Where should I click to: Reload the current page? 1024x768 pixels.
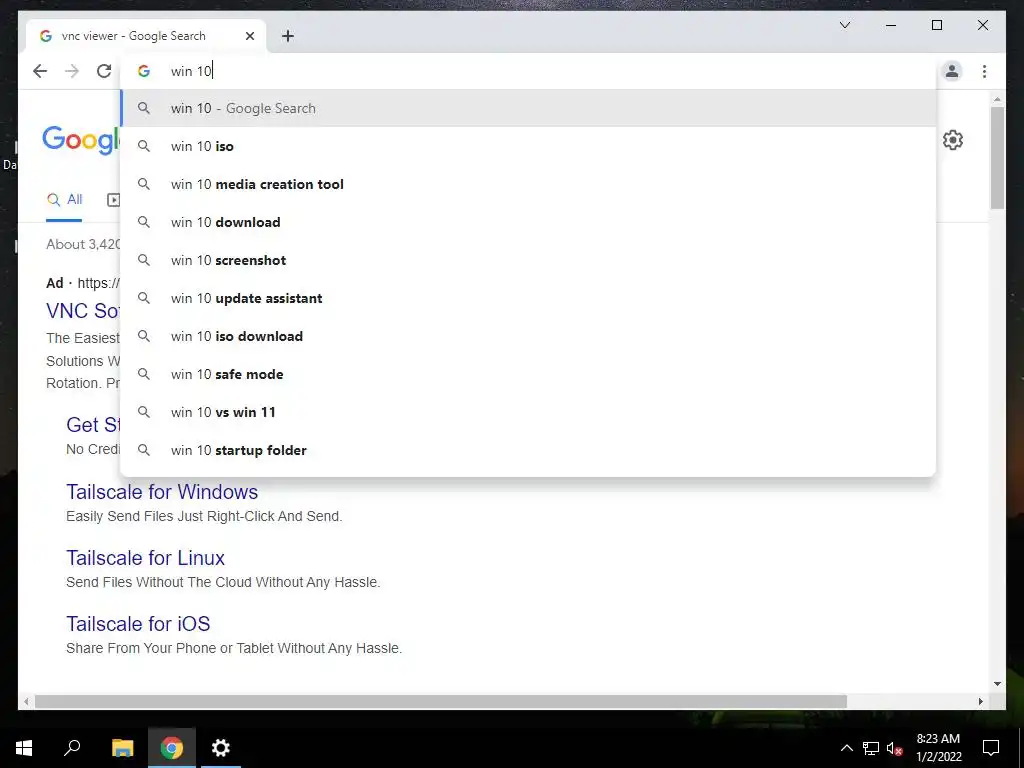pos(104,71)
